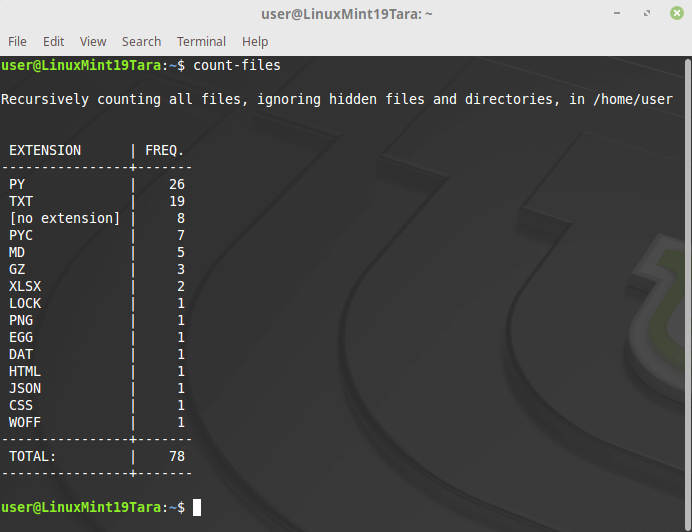692x532 pixels.
Task: Open the File menu
Action: tap(17, 41)
